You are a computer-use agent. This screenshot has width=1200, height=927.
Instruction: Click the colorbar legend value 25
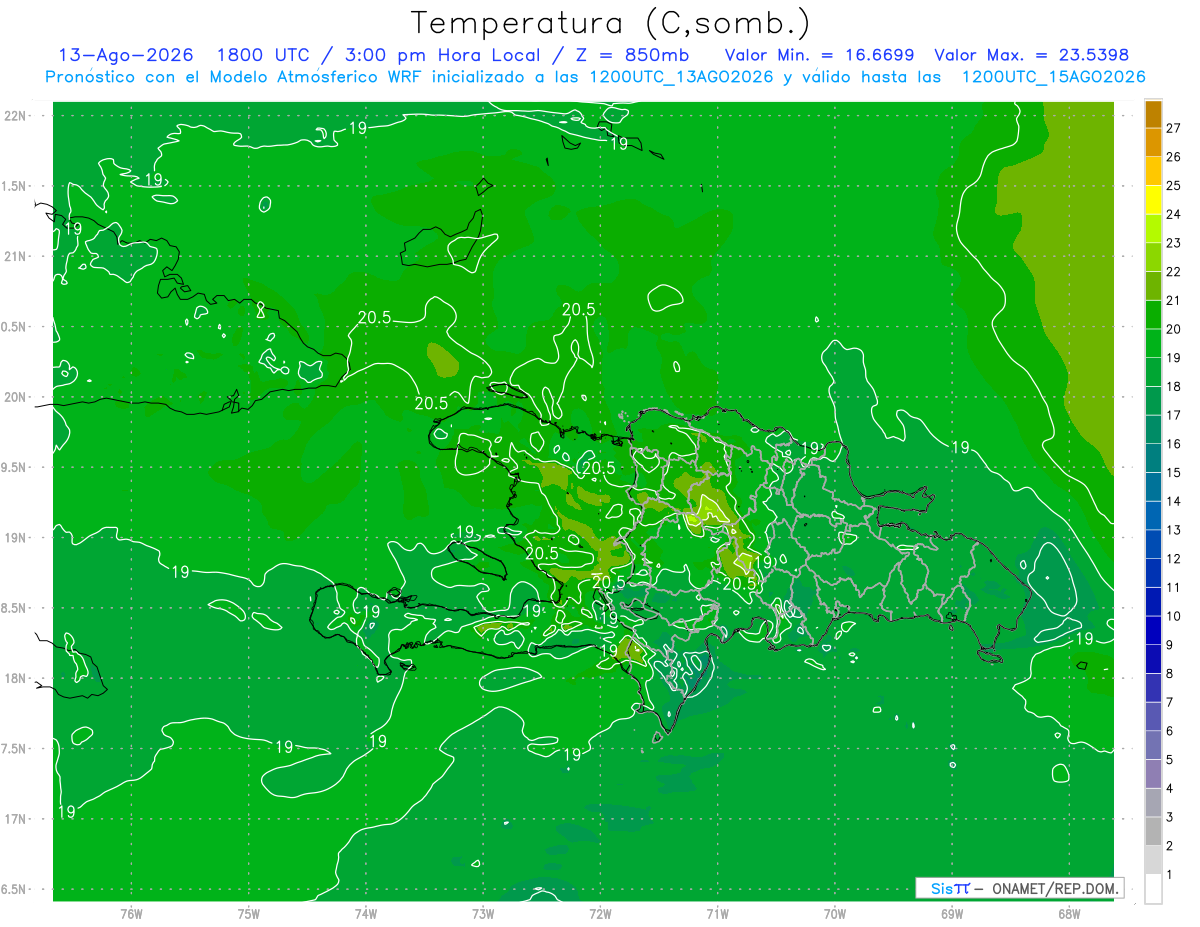pos(1174,185)
